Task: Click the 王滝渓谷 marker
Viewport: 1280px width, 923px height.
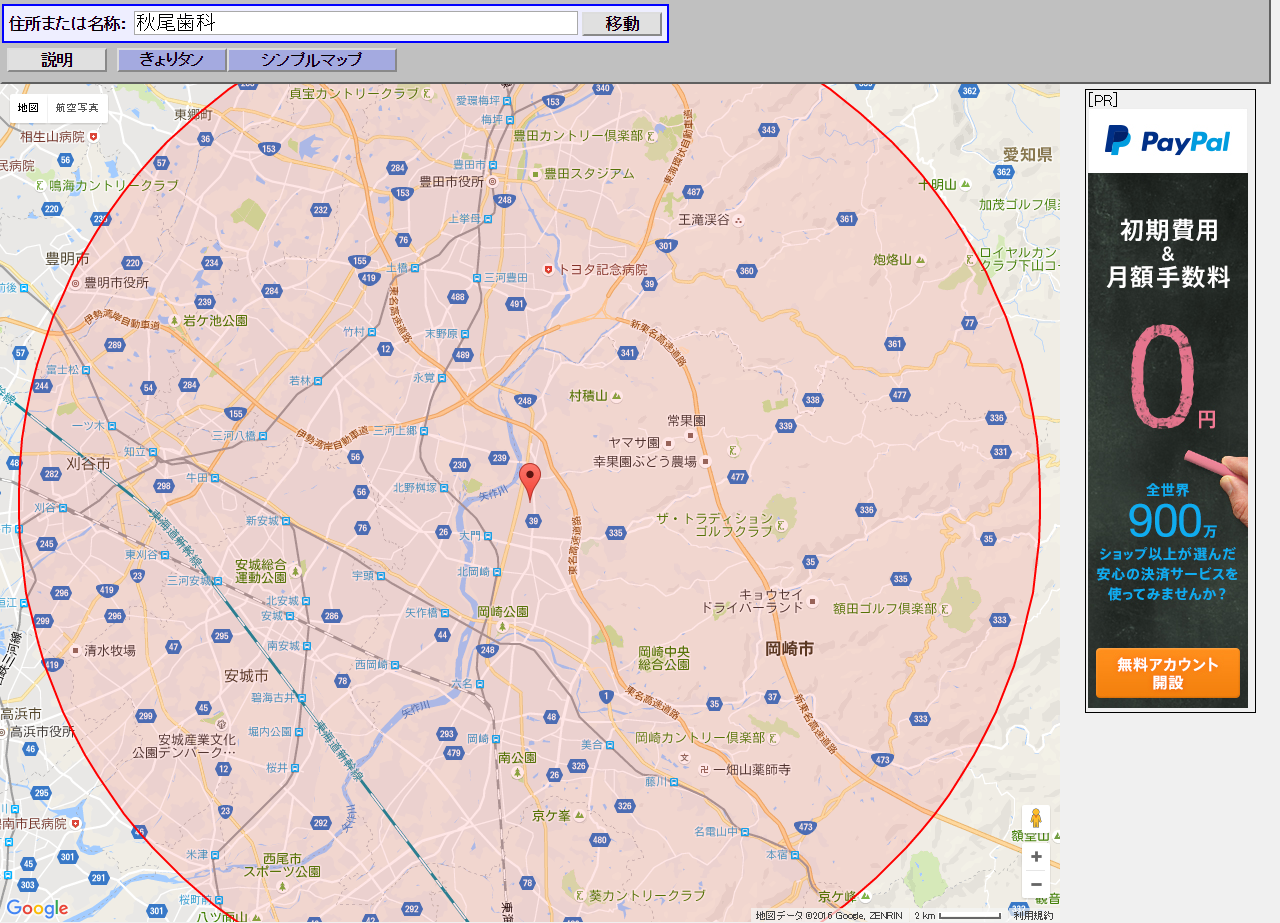Action: click(x=738, y=219)
